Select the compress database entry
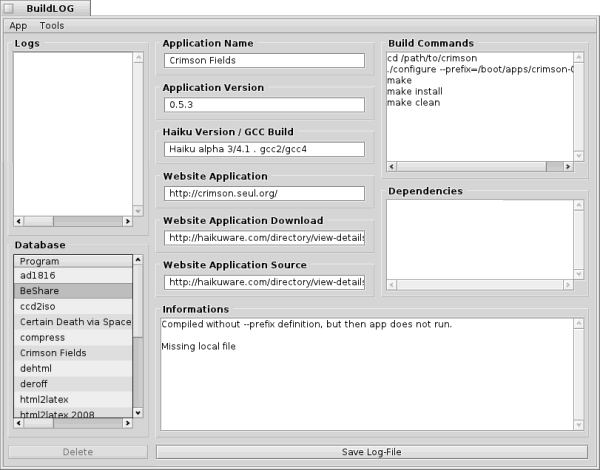This screenshot has width=600, height=470. 73,338
